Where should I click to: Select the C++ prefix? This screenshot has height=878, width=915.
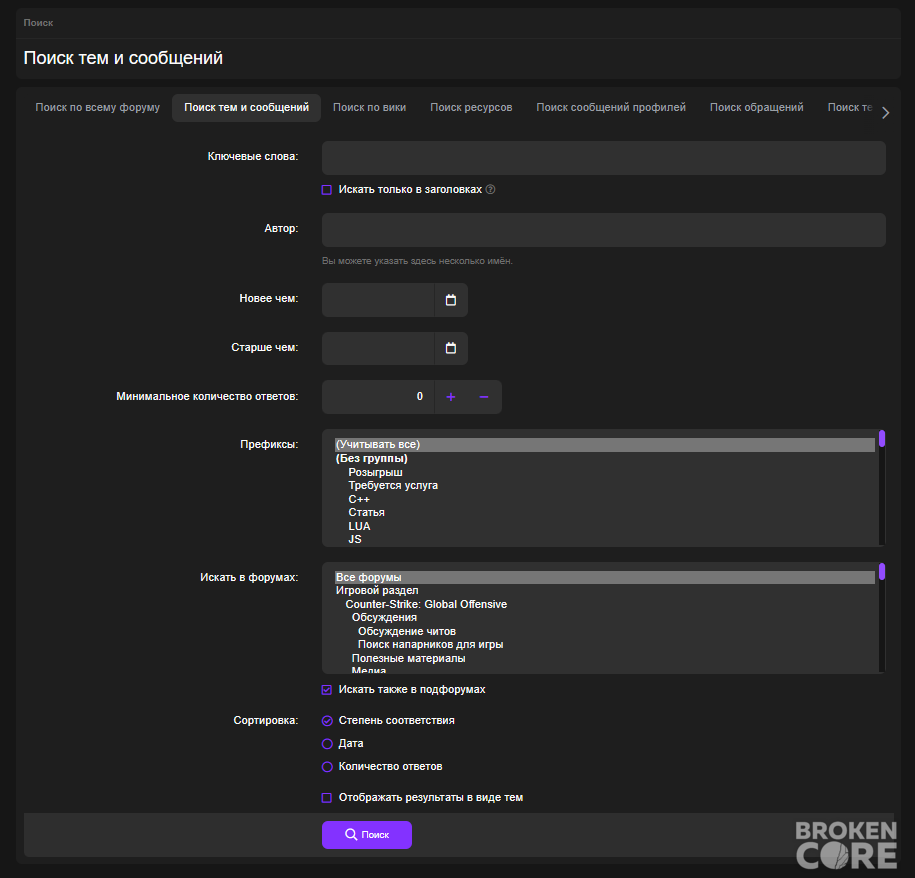coord(605,499)
